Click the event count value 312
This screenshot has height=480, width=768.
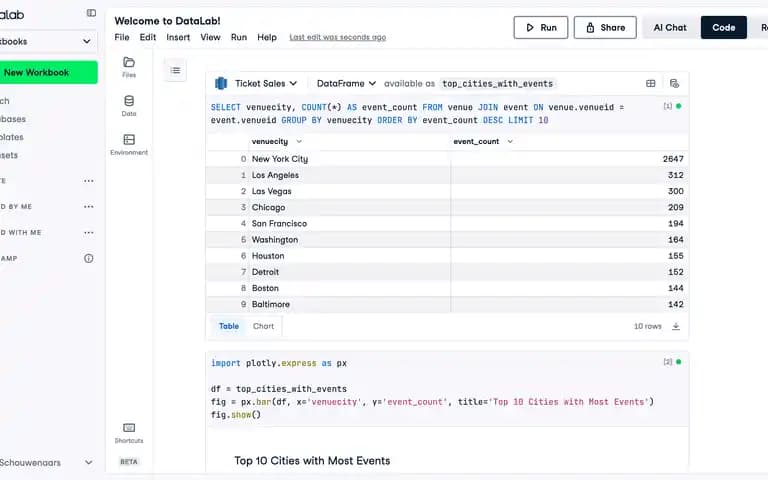click(675, 175)
